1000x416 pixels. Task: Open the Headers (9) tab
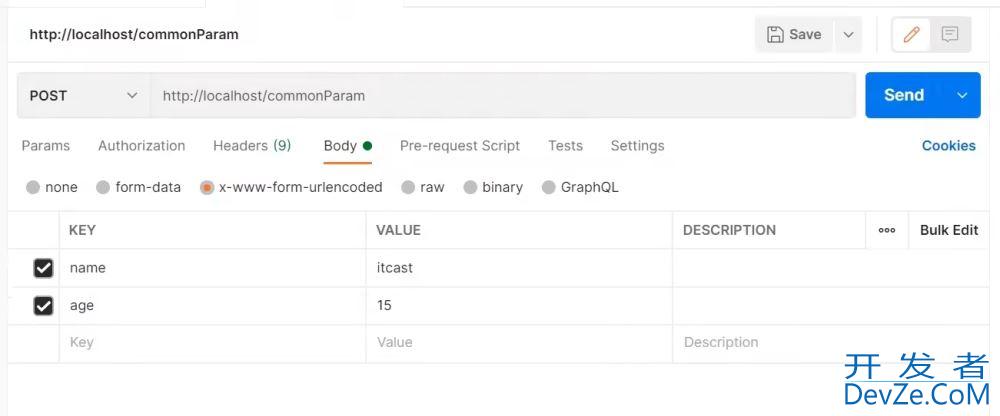point(252,146)
